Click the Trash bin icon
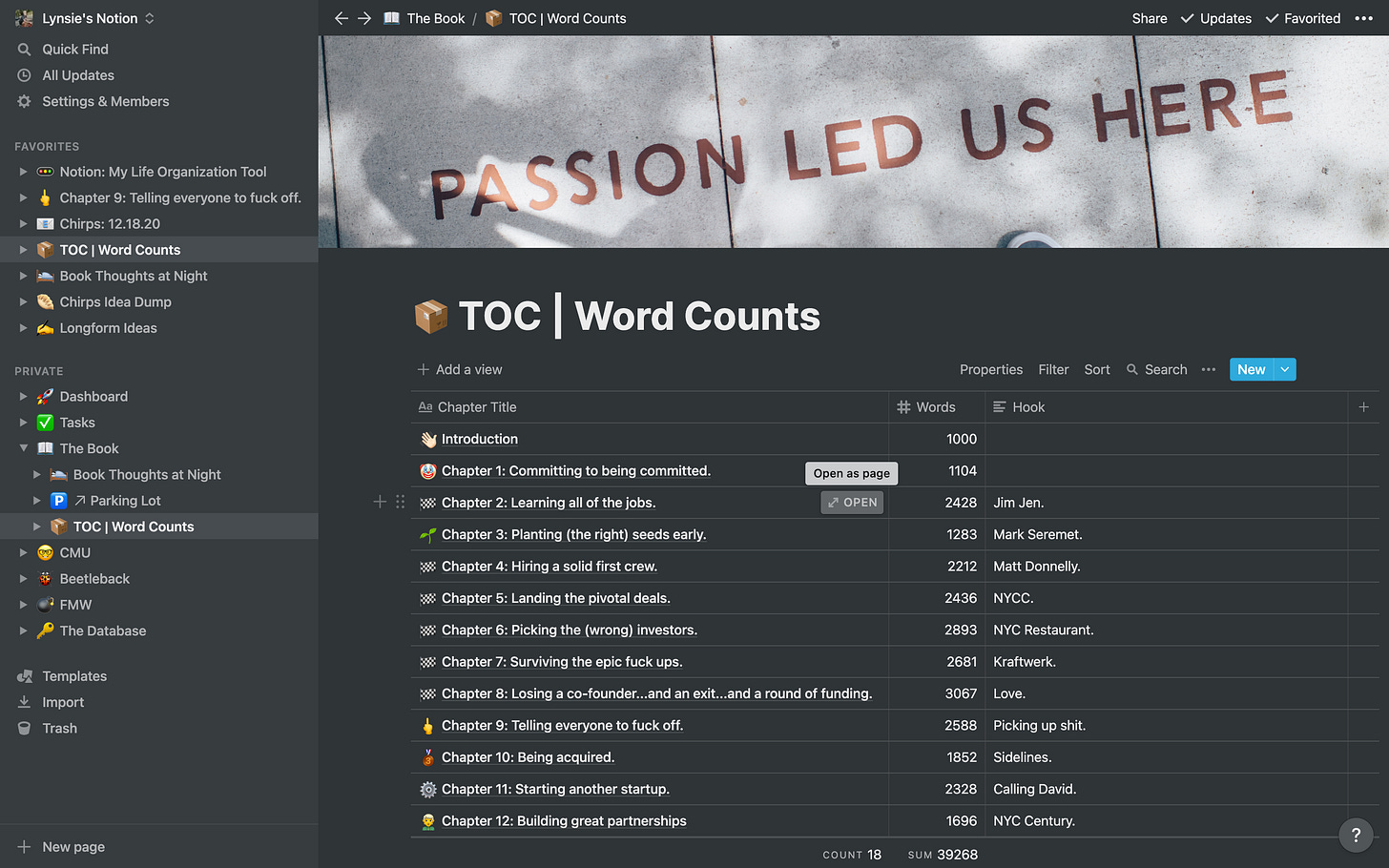Image resolution: width=1389 pixels, height=868 pixels. pyautogui.click(x=25, y=728)
